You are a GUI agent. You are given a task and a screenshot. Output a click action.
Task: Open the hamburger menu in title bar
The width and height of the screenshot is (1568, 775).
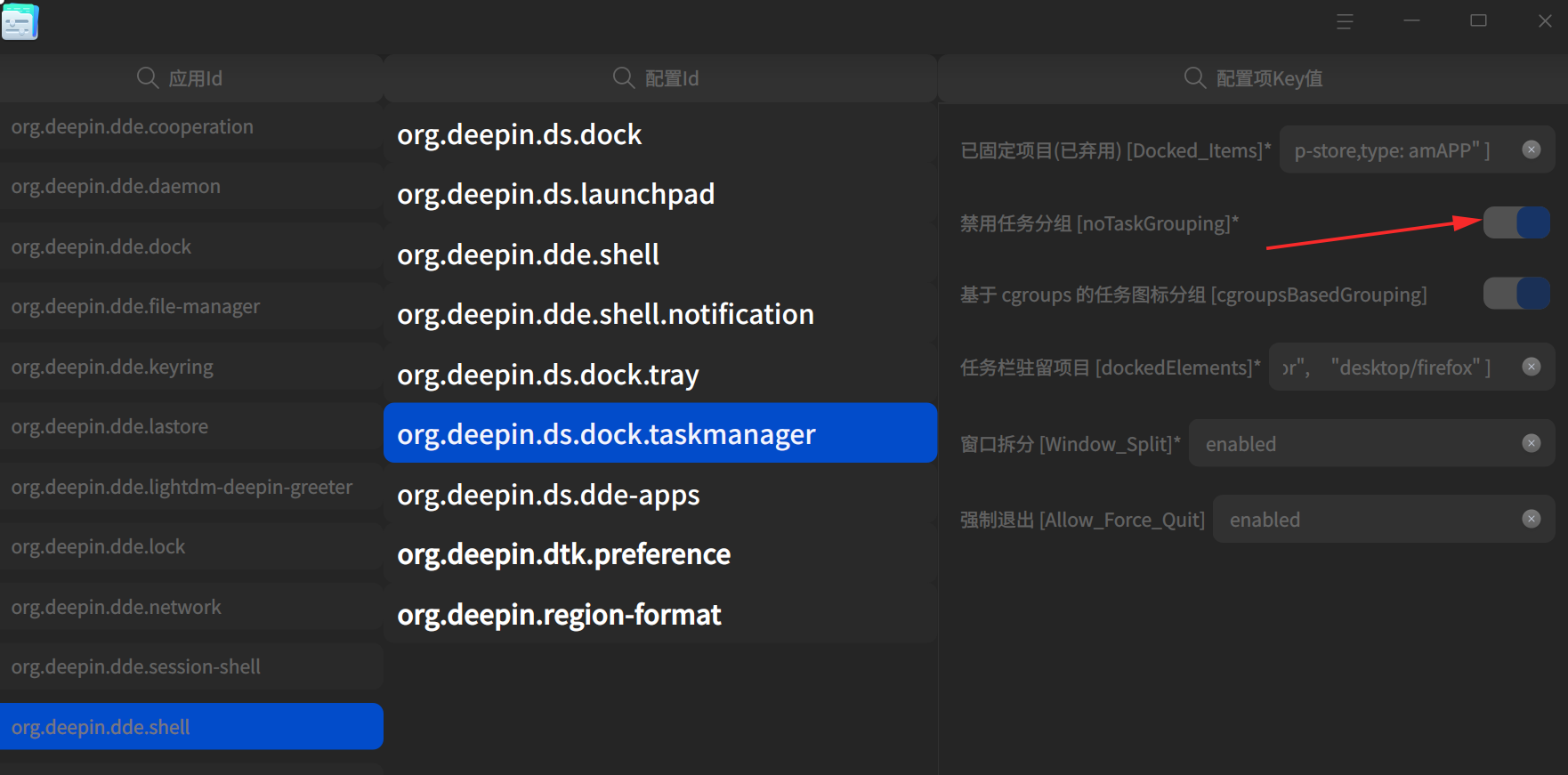click(1345, 21)
